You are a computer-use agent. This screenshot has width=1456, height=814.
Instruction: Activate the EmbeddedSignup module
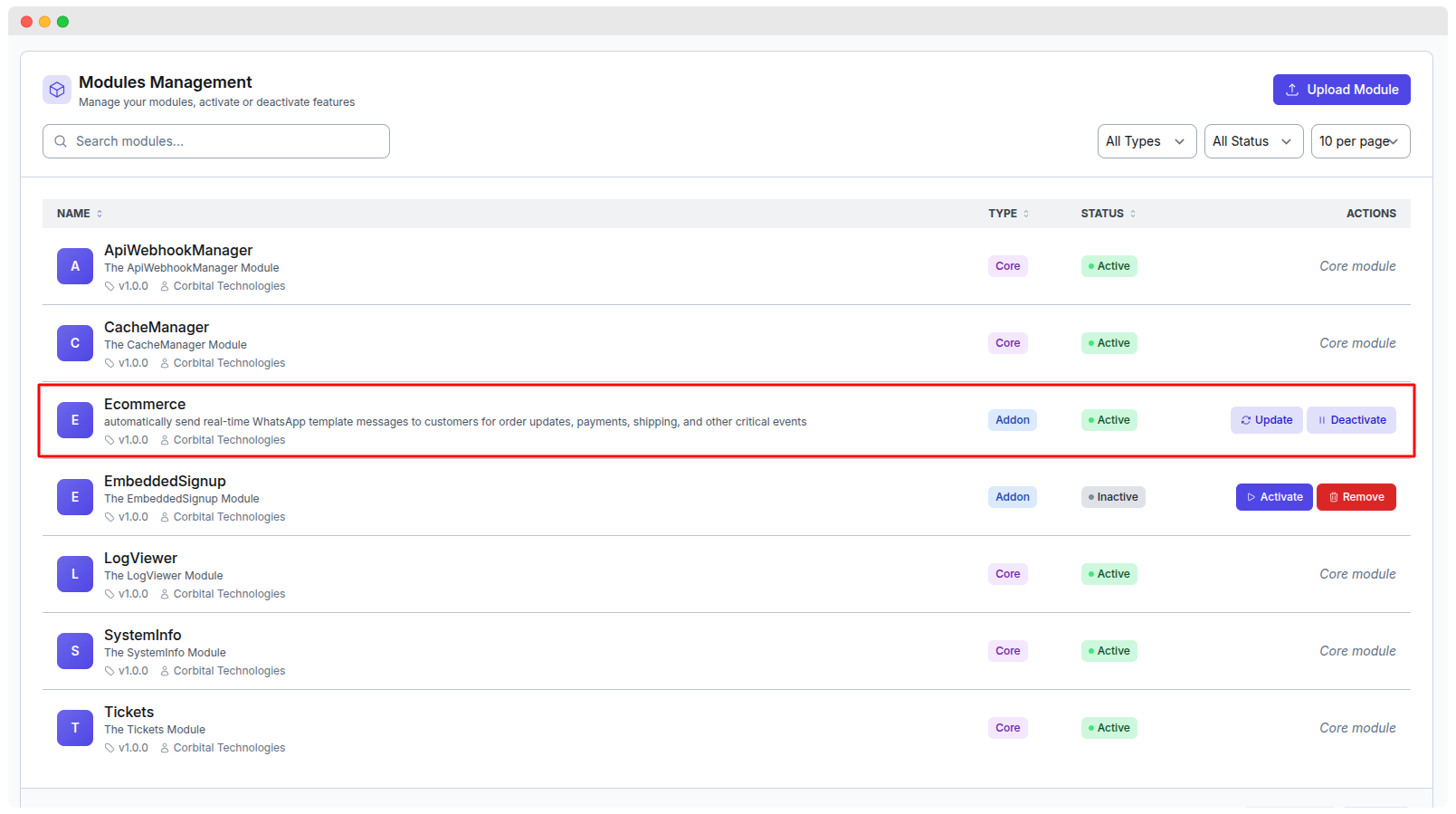coord(1273,497)
